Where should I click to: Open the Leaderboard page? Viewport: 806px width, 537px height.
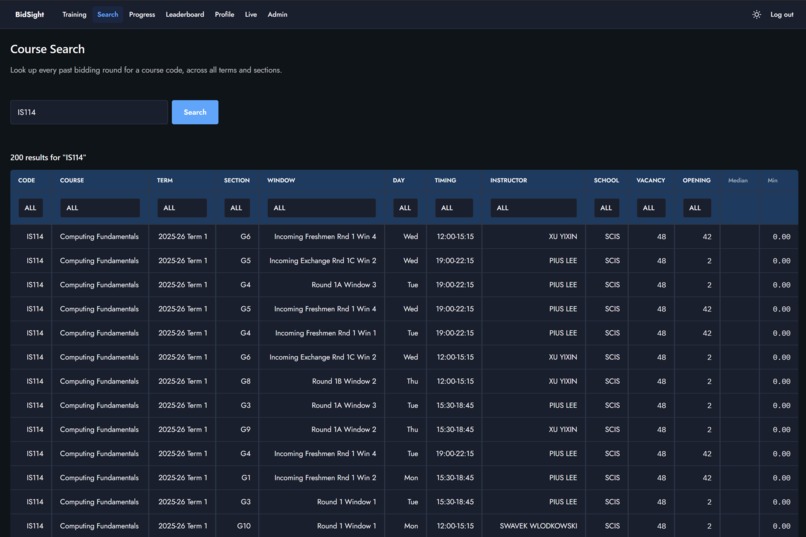pos(185,14)
